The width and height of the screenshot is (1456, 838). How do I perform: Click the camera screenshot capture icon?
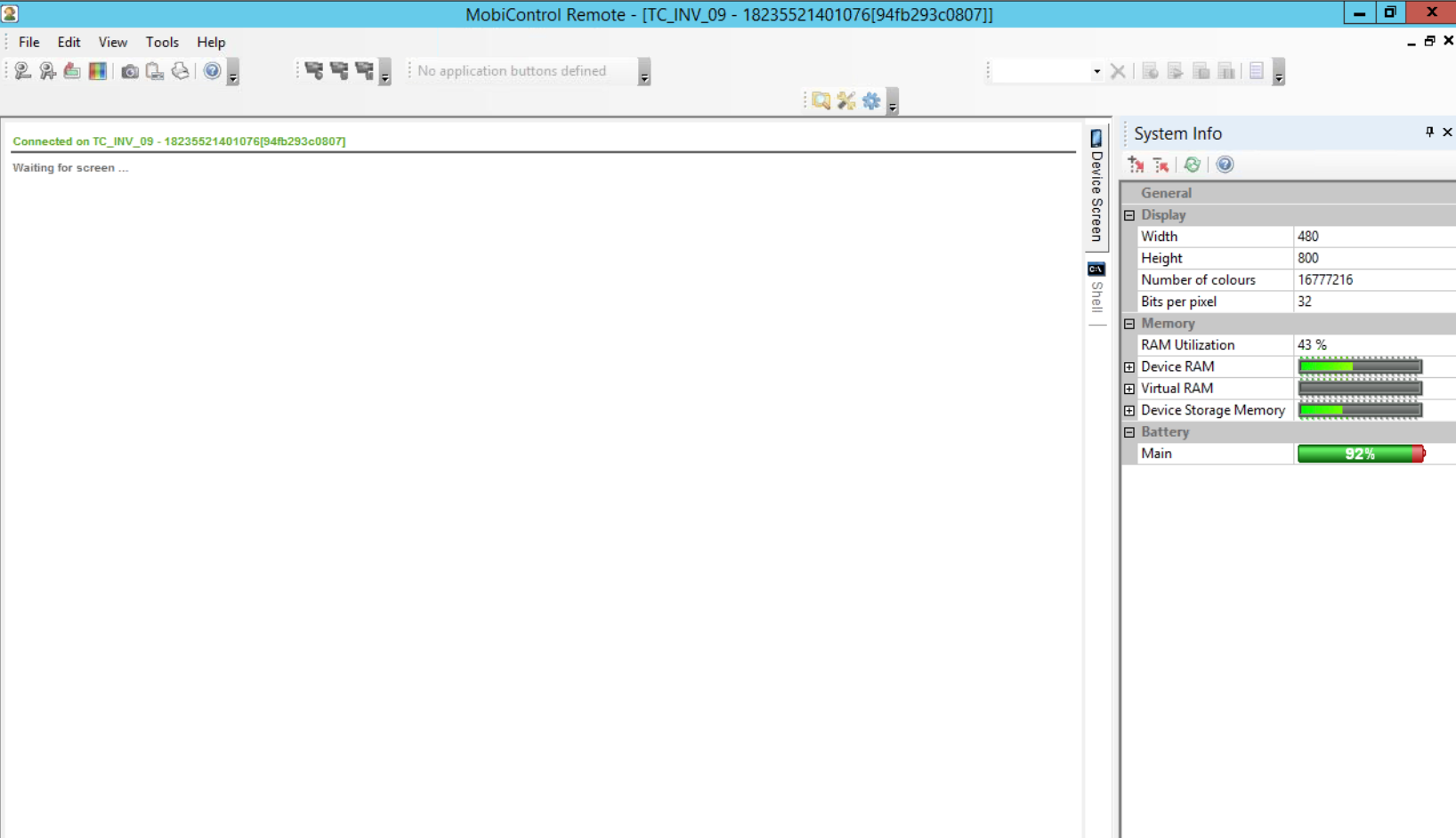point(130,71)
